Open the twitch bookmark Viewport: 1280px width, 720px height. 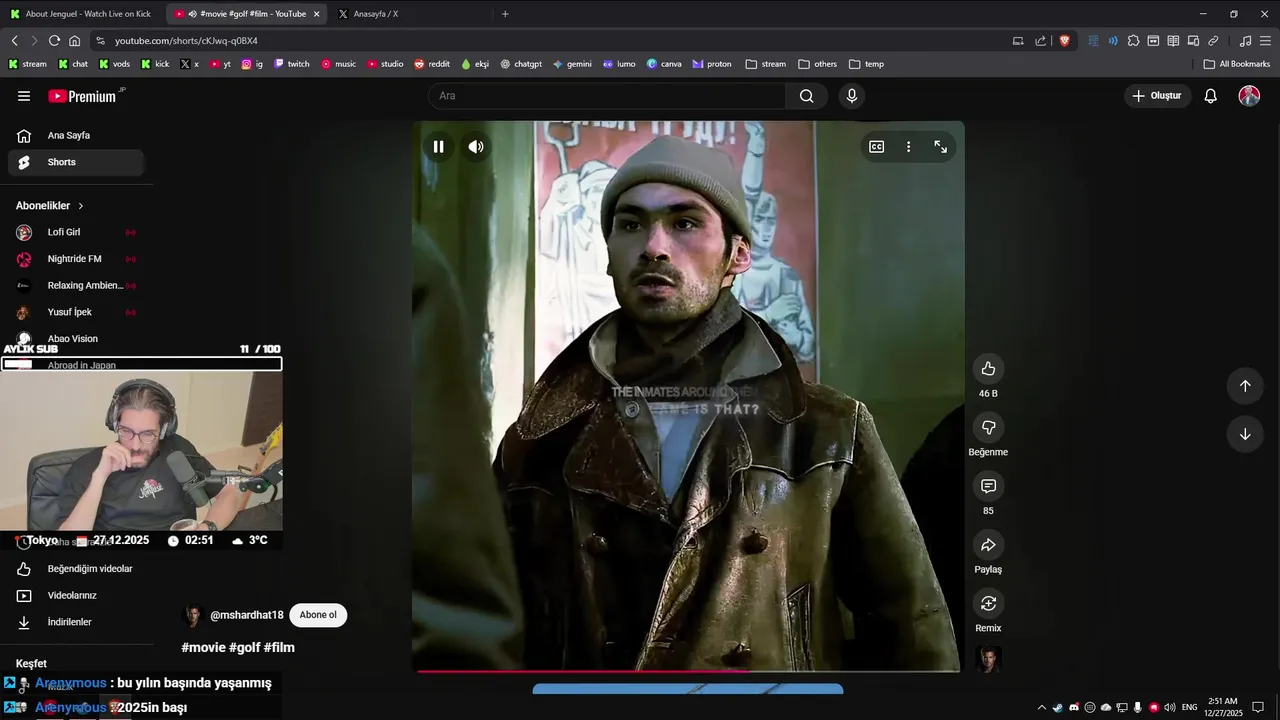coord(292,64)
